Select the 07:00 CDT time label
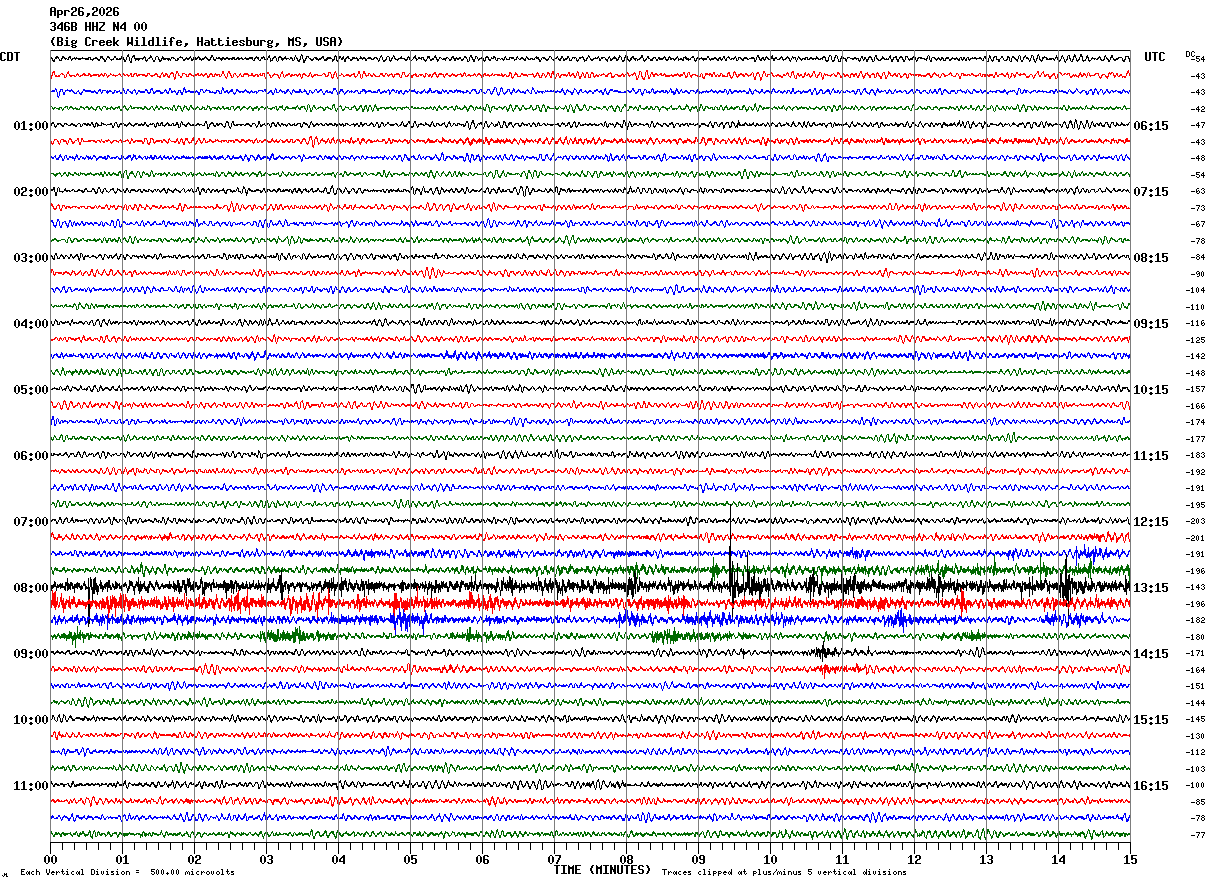1210x886 pixels. (x=31, y=522)
